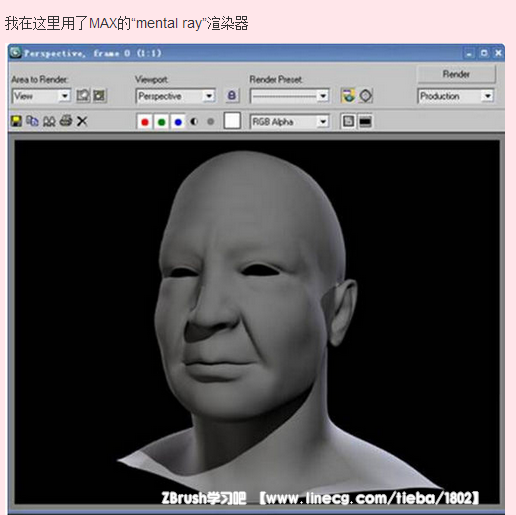
Task: Expand the Render Preset dropdown
Action: (289, 96)
